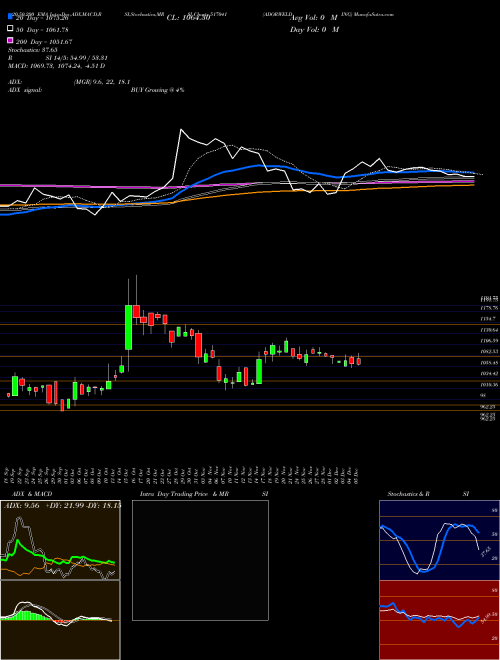Open the red RSI chart panel
500x660 pixels.
[x=439, y=620]
